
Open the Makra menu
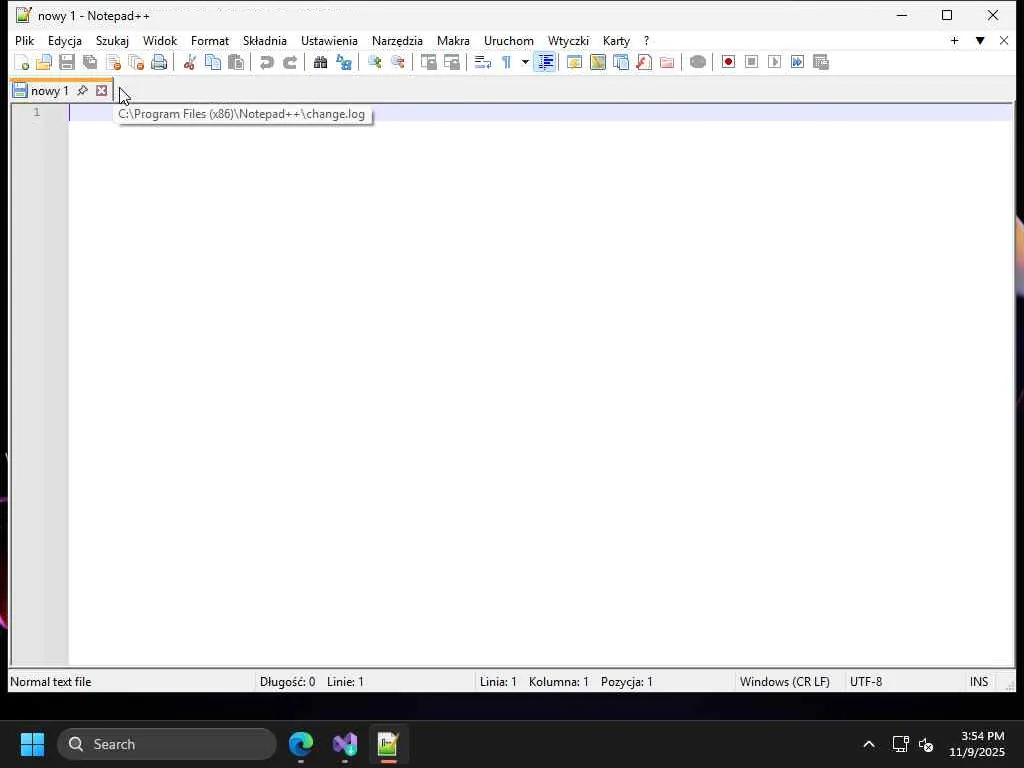[x=453, y=40]
